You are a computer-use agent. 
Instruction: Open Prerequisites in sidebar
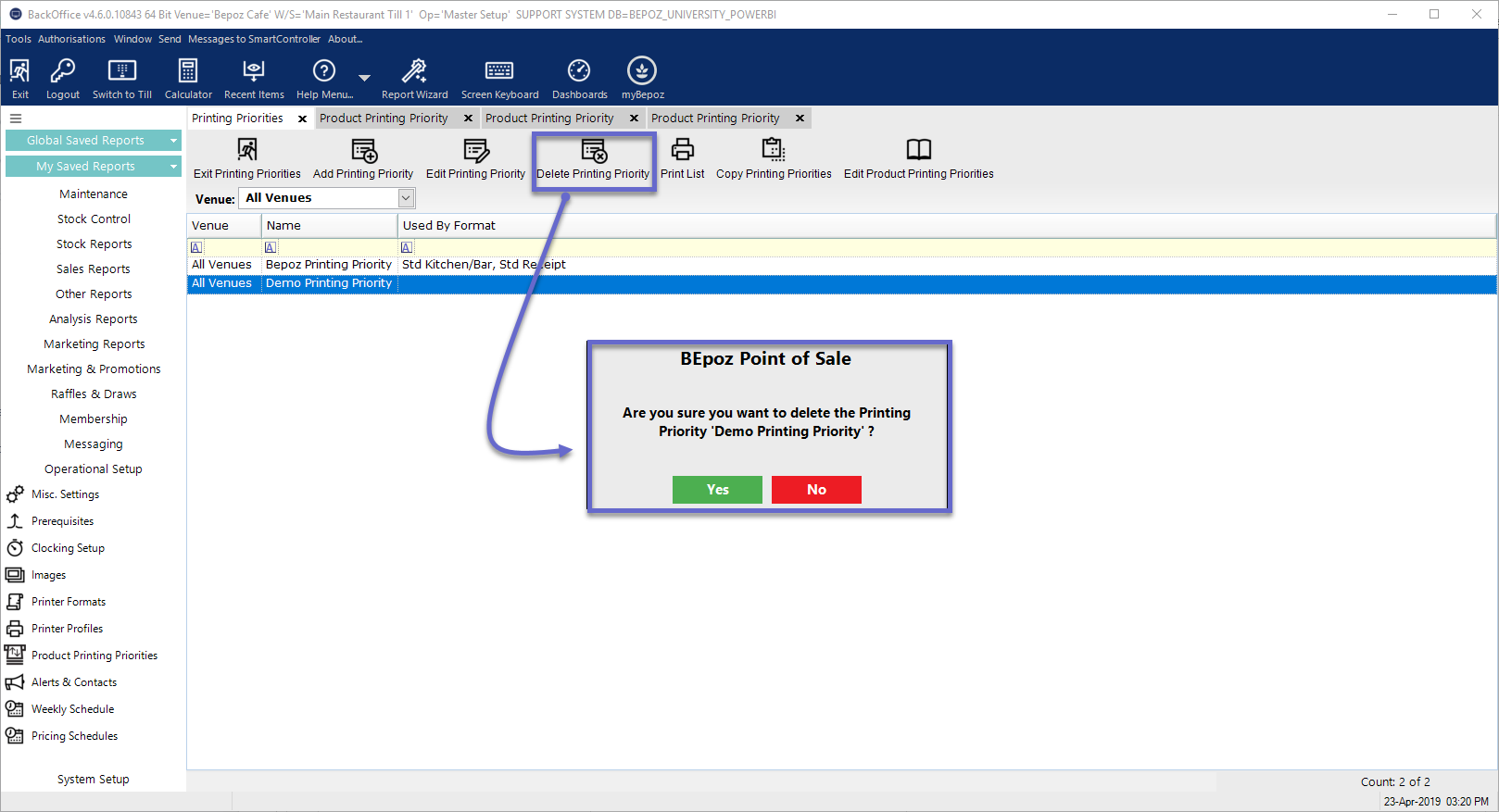tap(62, 521)
